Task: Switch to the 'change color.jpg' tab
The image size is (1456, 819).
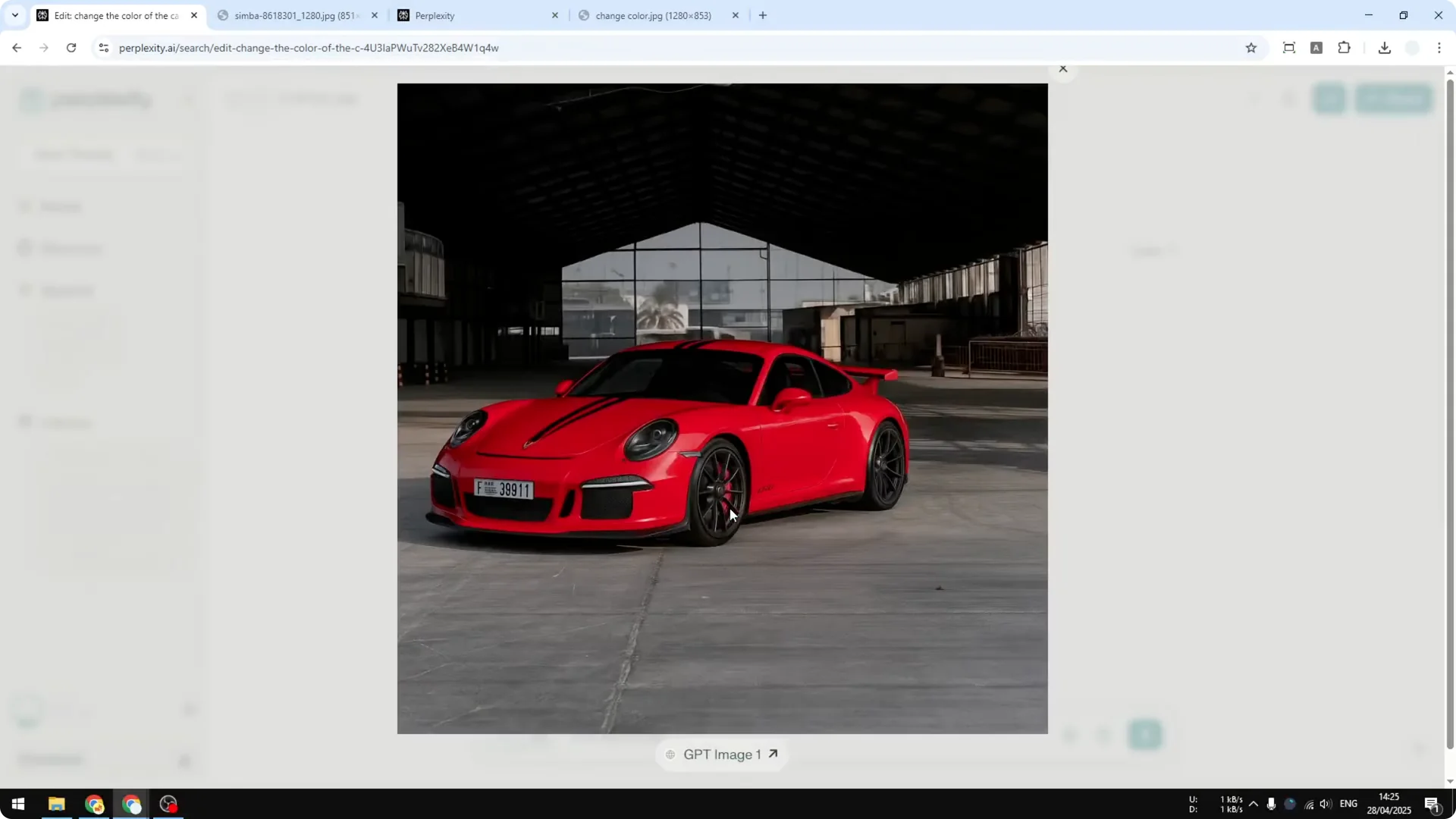Action: (x=648, y=15)
